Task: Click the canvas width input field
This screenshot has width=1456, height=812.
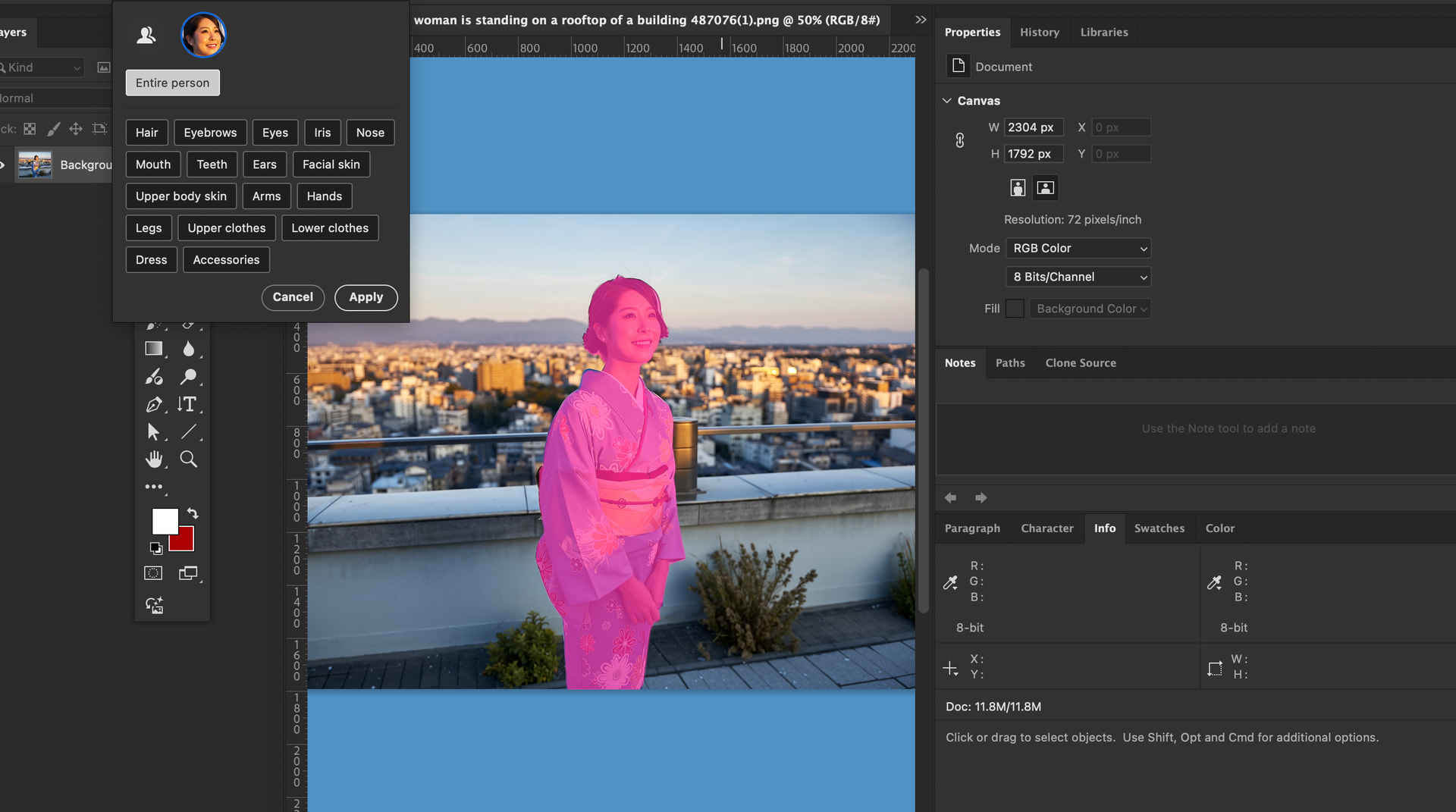Action: click(x=1033, y=127)
